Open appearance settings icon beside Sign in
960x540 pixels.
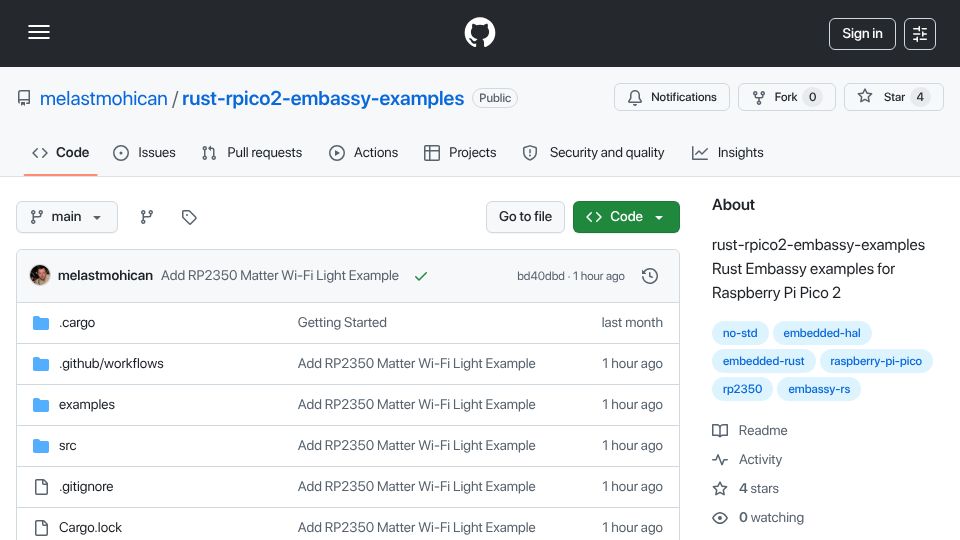pyautogui.click(x=920, y=34)
